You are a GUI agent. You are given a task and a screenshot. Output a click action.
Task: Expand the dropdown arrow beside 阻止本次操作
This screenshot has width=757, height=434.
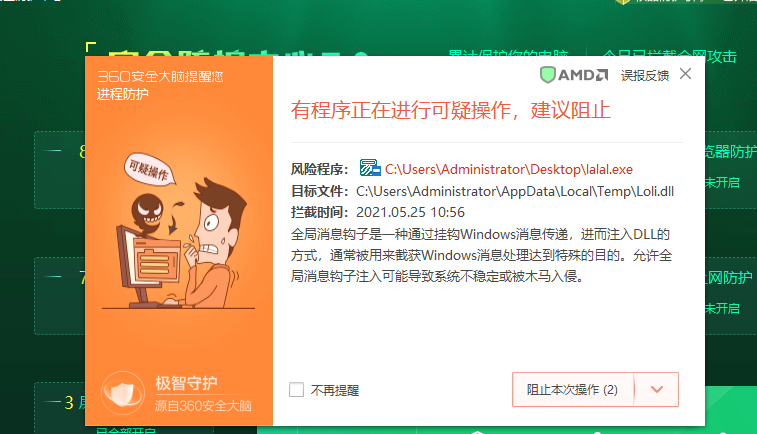click(657, 390)
